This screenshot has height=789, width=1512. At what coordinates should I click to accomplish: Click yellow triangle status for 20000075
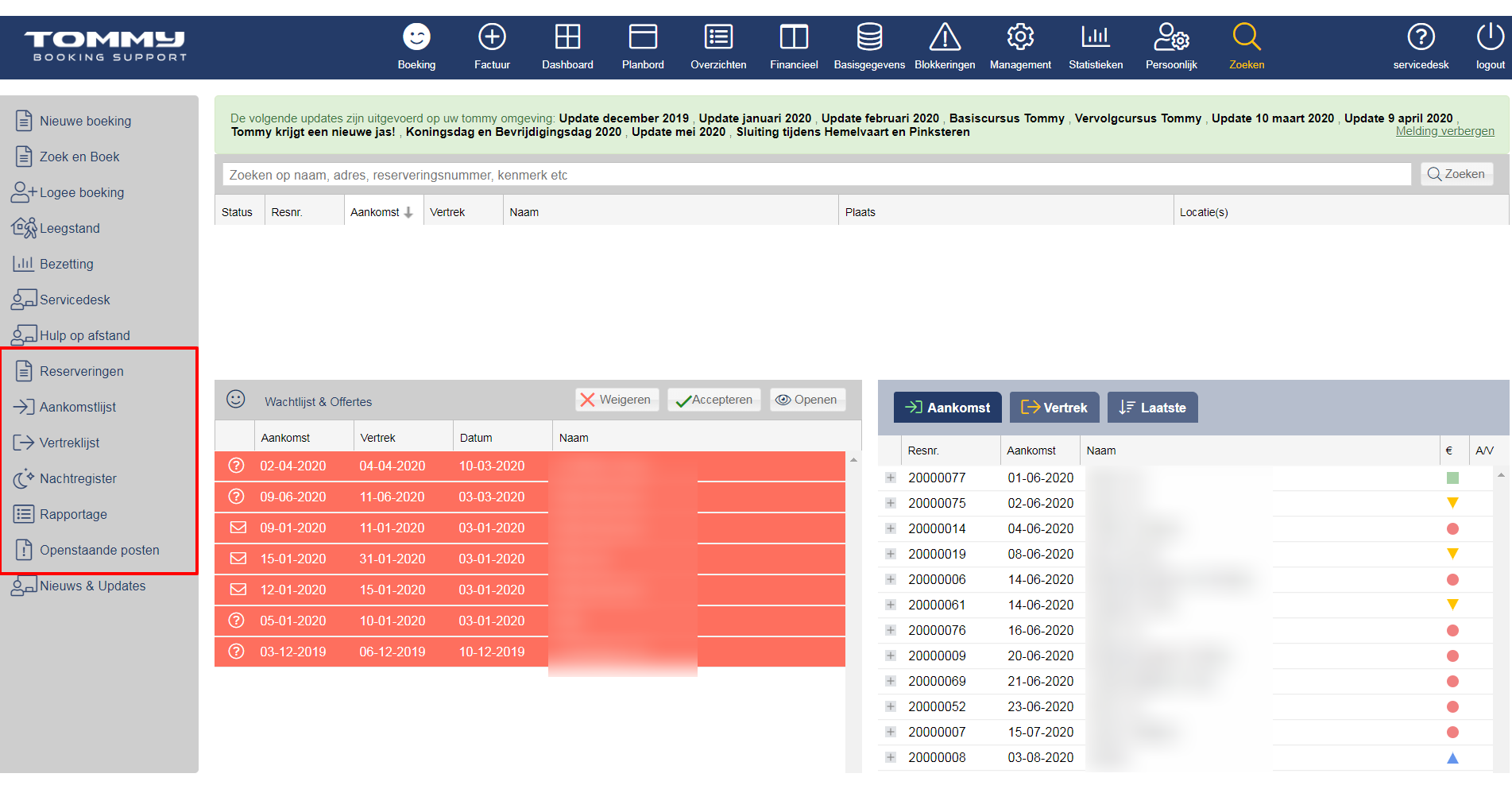tap(1452, 503)
